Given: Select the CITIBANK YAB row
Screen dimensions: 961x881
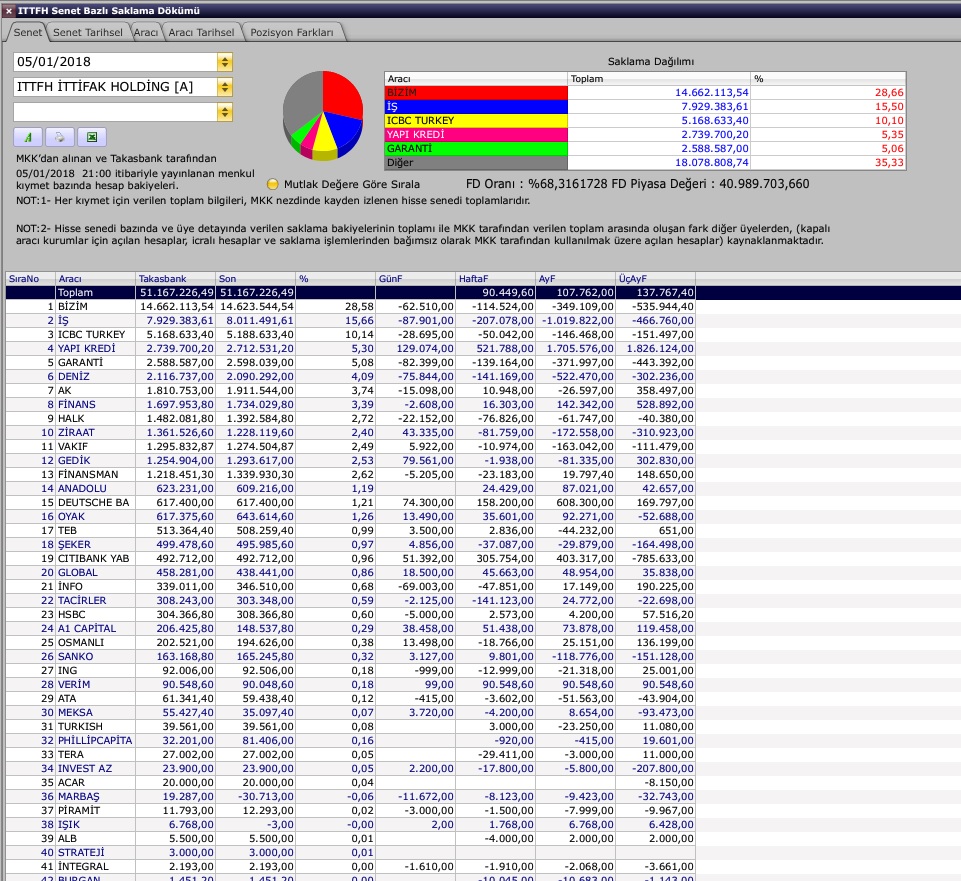Looking at the screenshot, I should 351,559.
